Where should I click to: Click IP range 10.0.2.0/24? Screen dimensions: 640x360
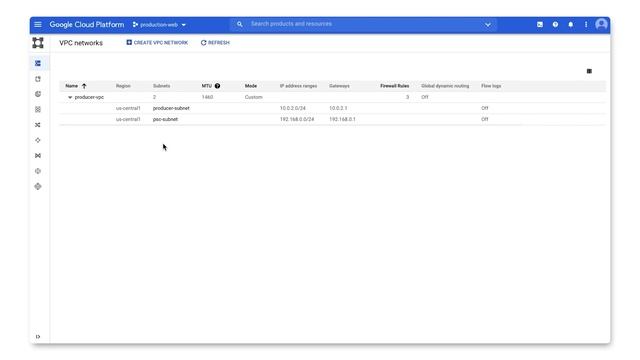click(x=293, y=108)
